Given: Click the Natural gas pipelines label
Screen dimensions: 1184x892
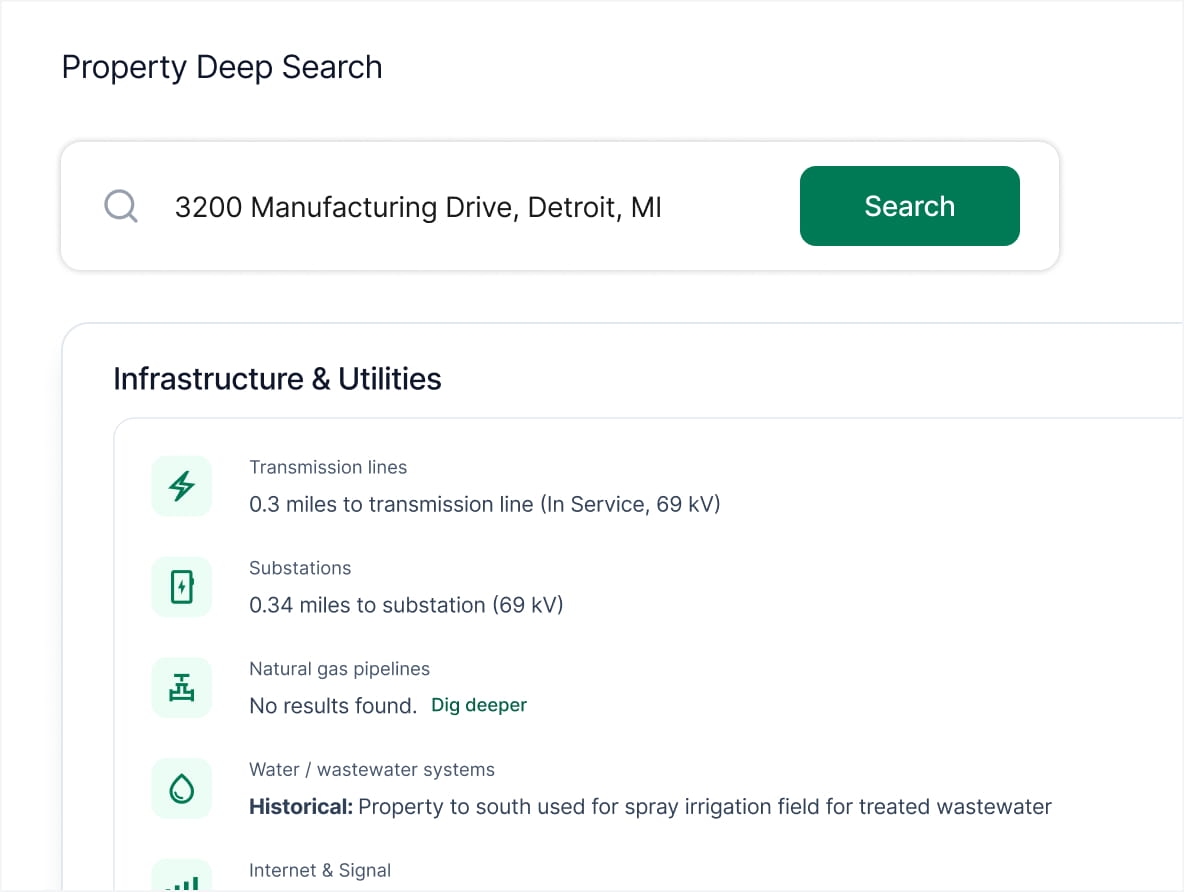Looking at the screenshot, I should tap(339, 669).
